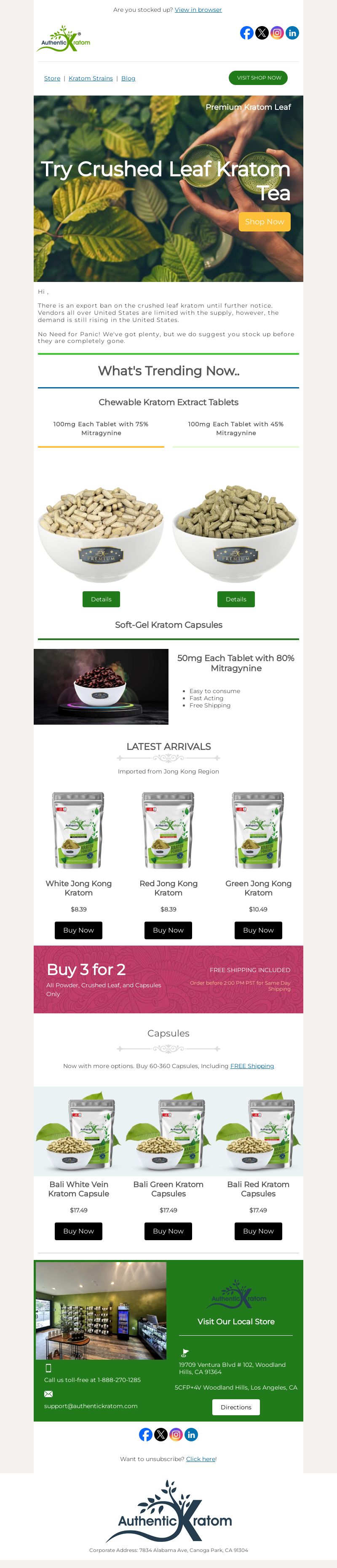Click the footer Facebook icon
This screenshot has width=337, height=1568.
coord(146,1435)
